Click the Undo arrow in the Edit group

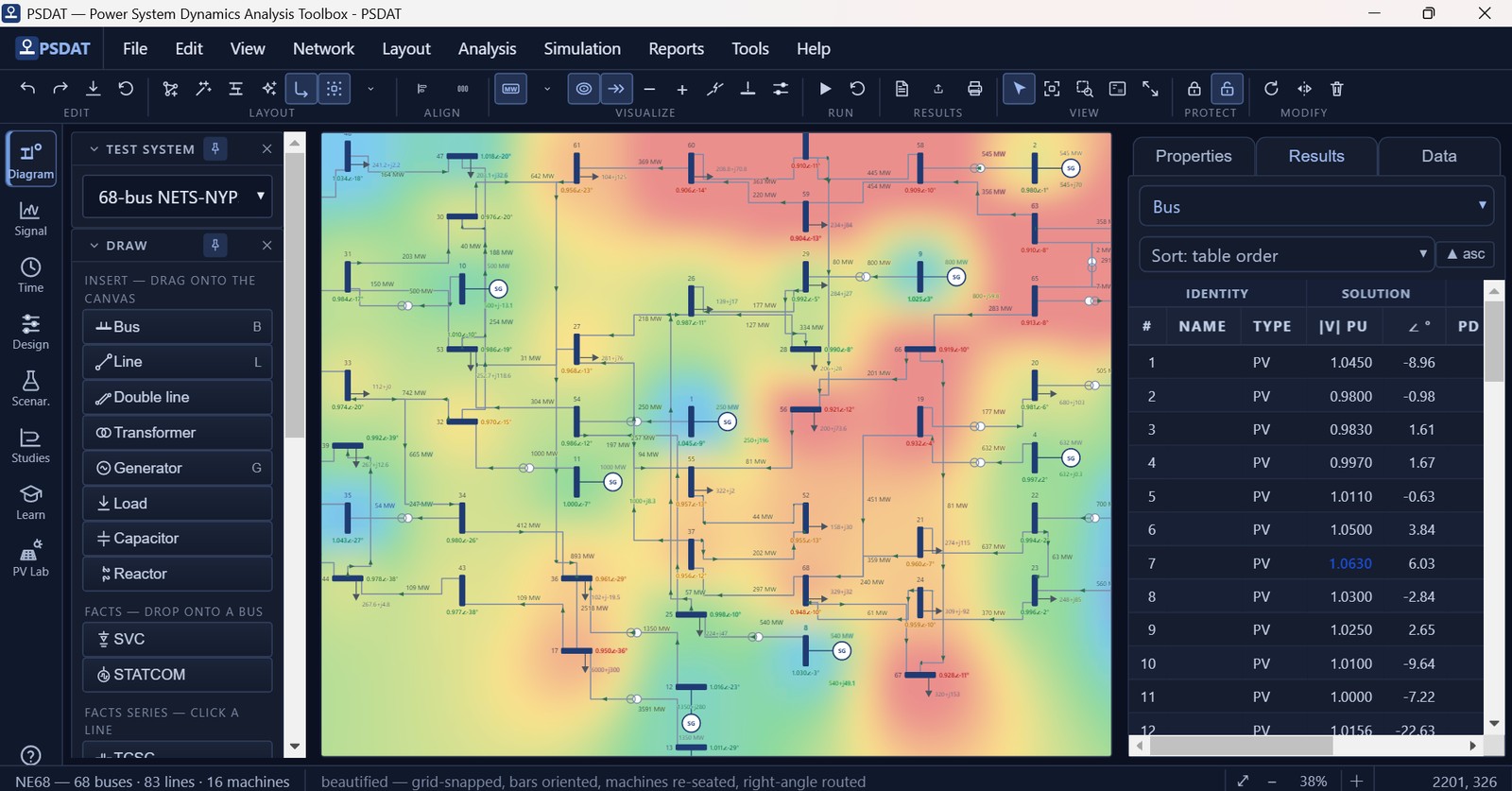pyautogui.click(x=27, y=89)
